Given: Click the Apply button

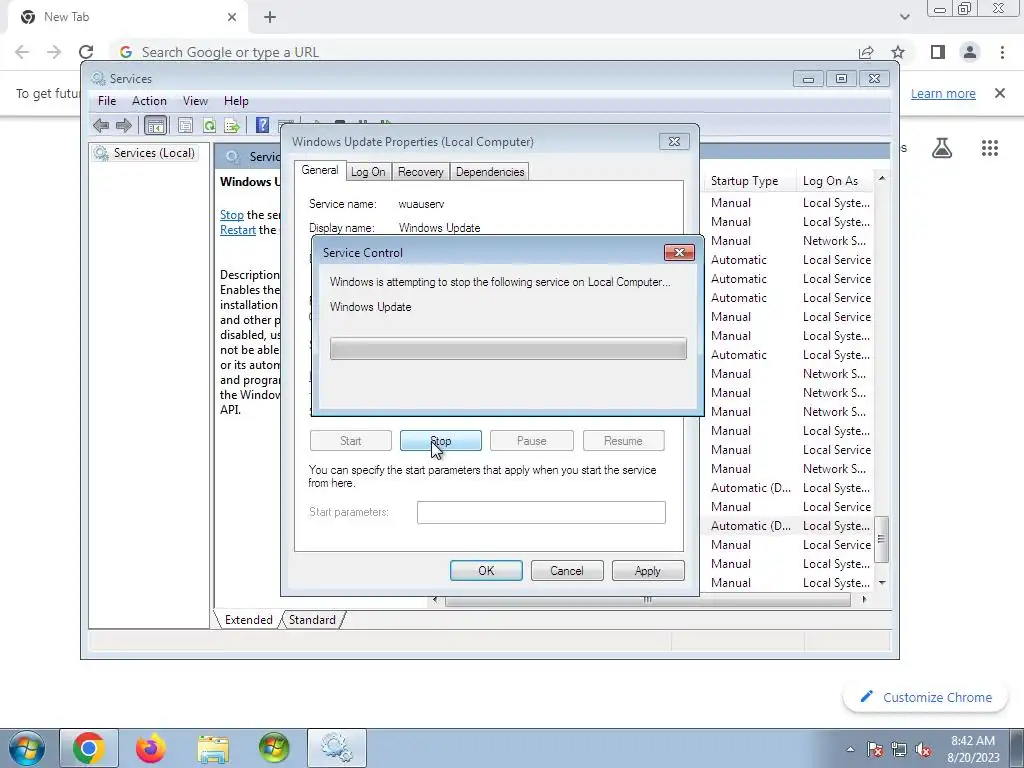Looking at the screenshot, I should pos(648,571).
